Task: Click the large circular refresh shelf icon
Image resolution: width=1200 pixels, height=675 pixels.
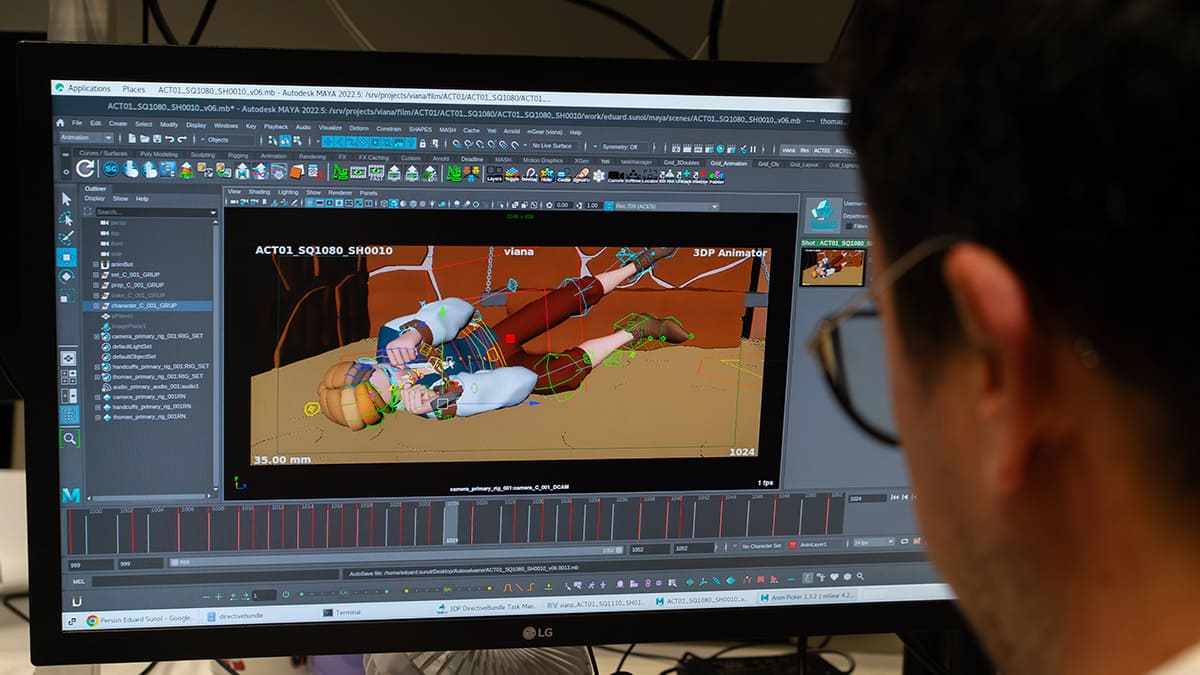Action: click(x=85, y=169)
